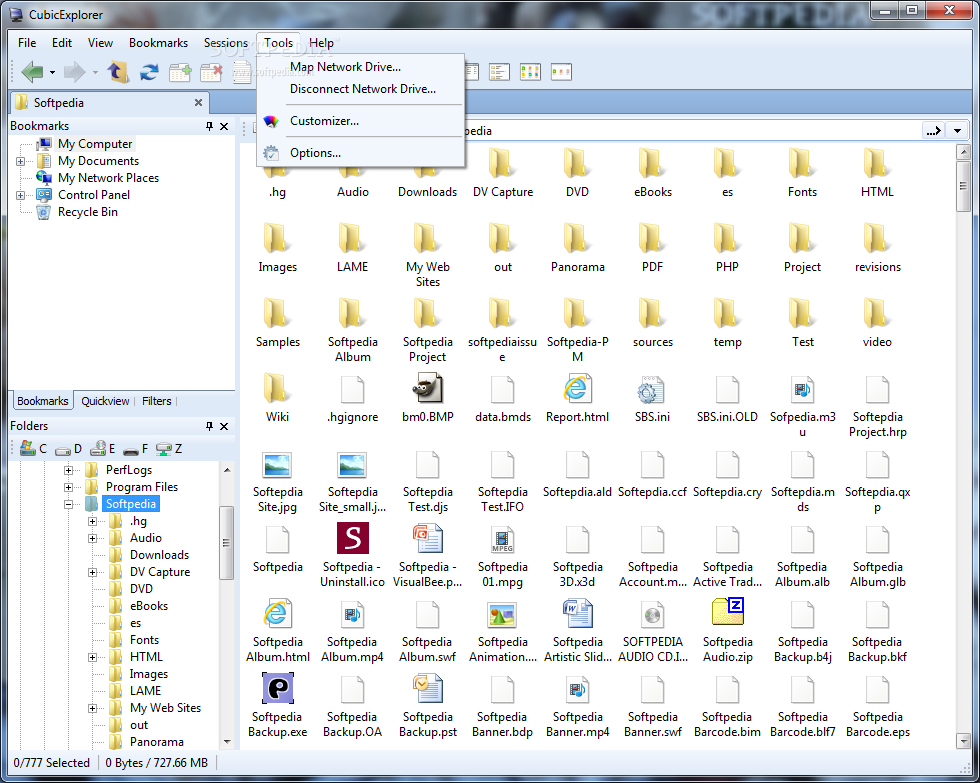
Task: Click the address bar go arrow button
Action: pos(934,131)
